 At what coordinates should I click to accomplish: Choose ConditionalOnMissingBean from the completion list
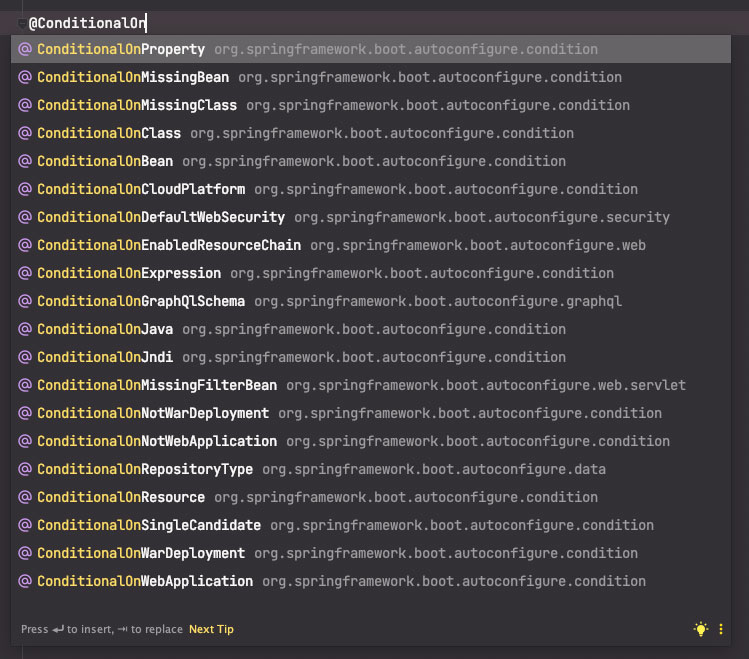coord(371,77)
